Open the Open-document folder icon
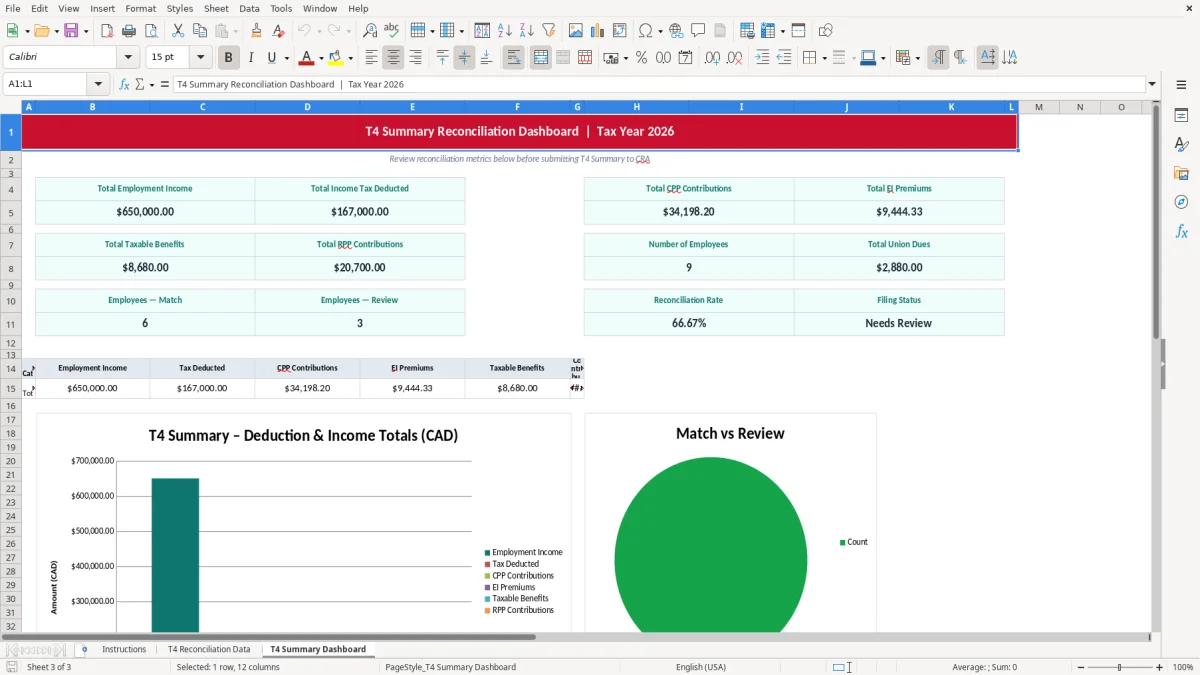 [x=40, y=31]
